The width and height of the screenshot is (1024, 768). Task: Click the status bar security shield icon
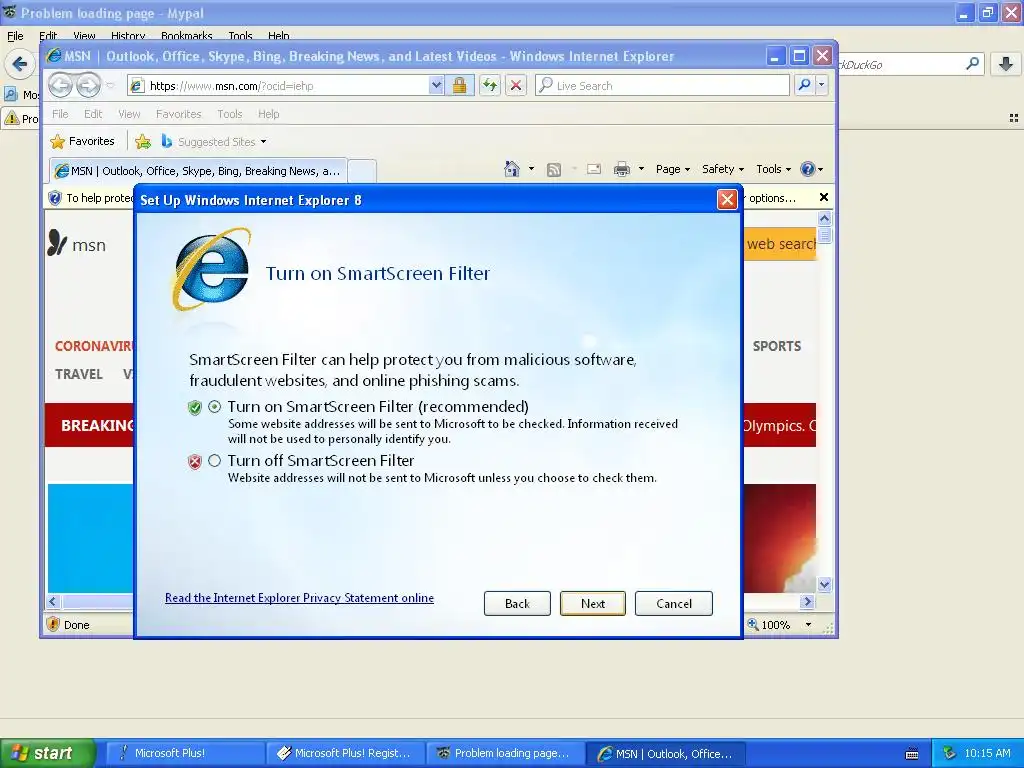(54, 624)
